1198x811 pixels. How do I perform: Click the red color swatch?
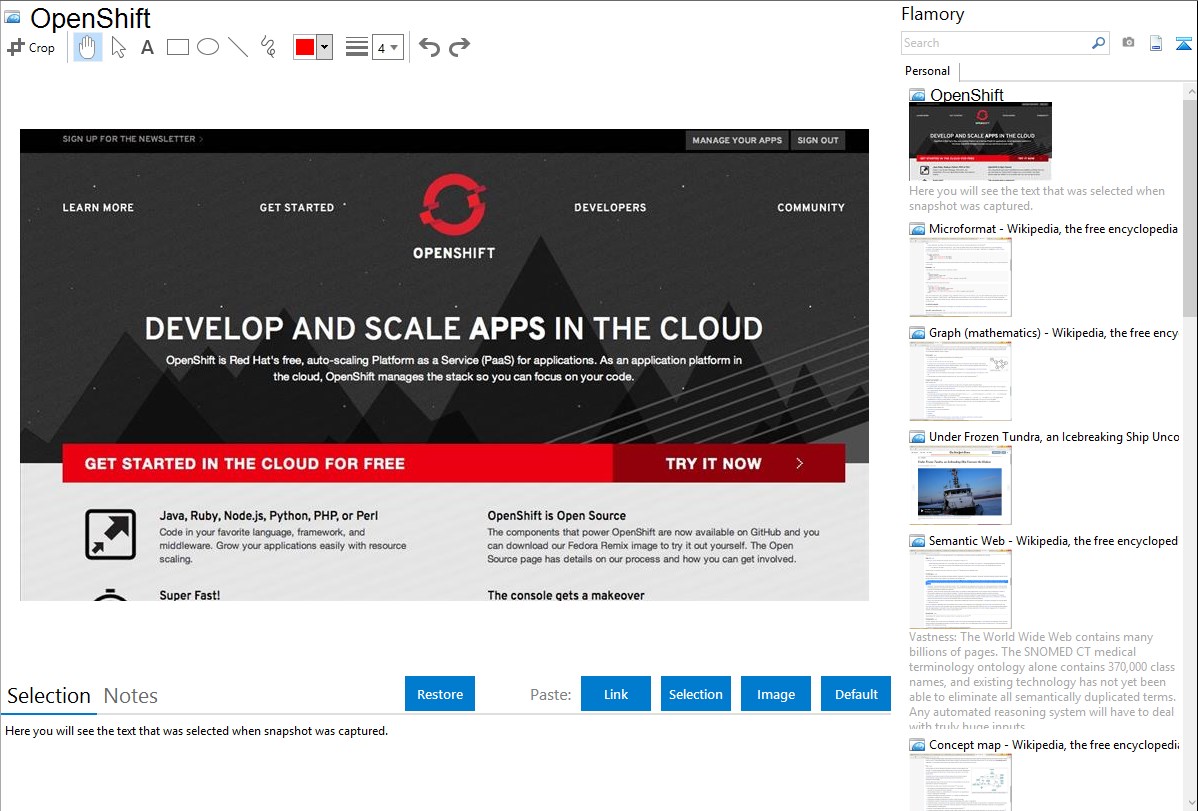305,47
